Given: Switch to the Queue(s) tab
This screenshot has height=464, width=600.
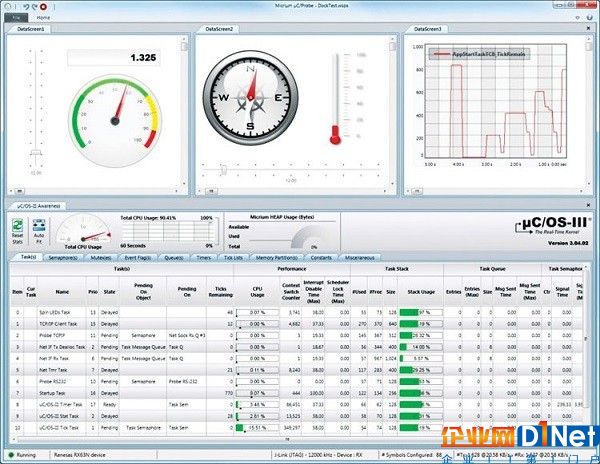Looking at the screenshot, I should tap(174, 258).
